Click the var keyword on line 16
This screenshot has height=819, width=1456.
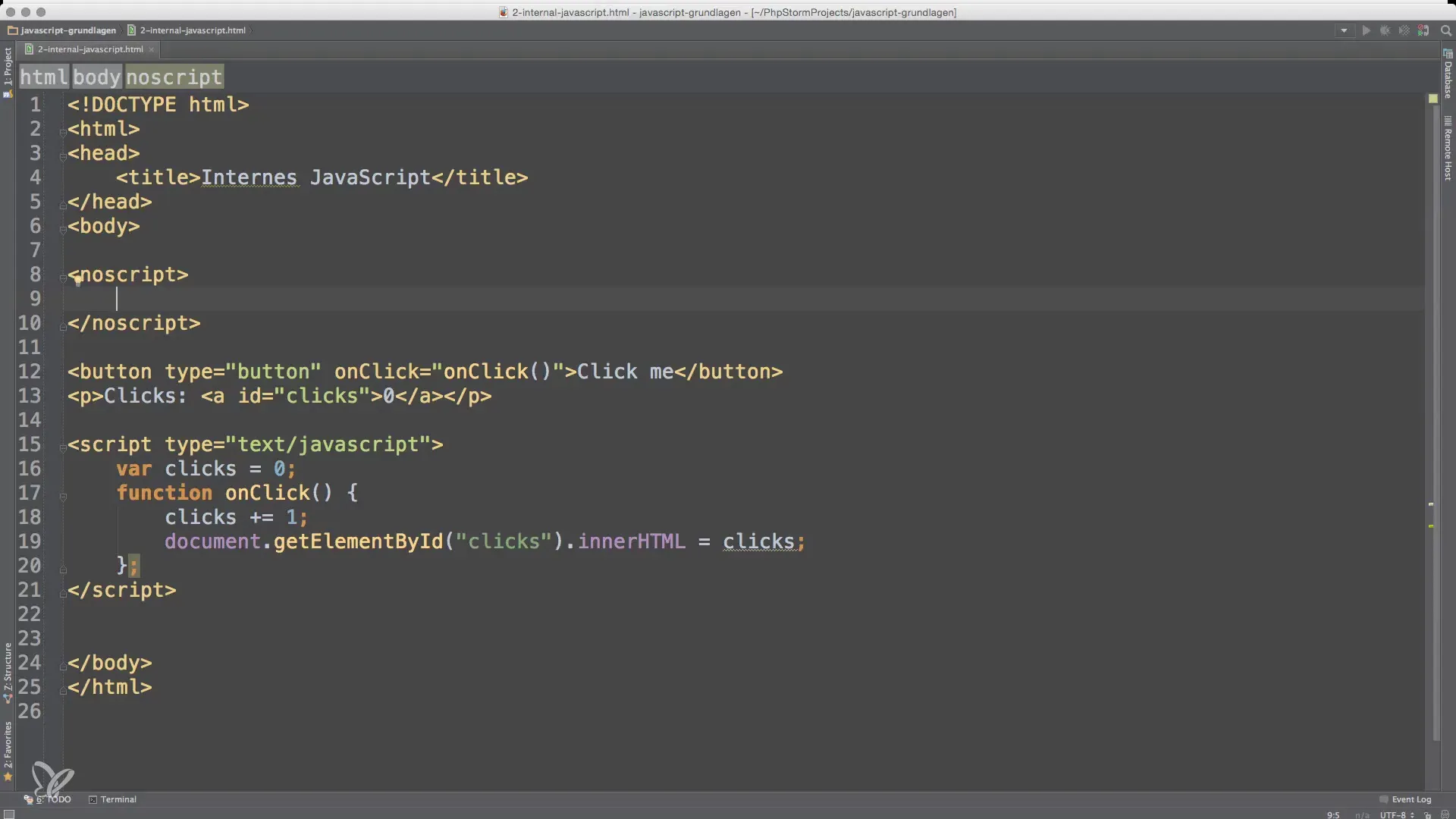[x=134, y=469]
